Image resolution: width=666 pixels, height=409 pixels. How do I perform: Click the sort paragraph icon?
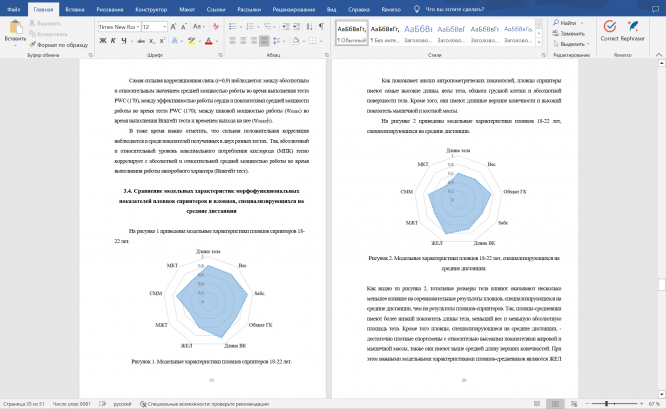310,26
